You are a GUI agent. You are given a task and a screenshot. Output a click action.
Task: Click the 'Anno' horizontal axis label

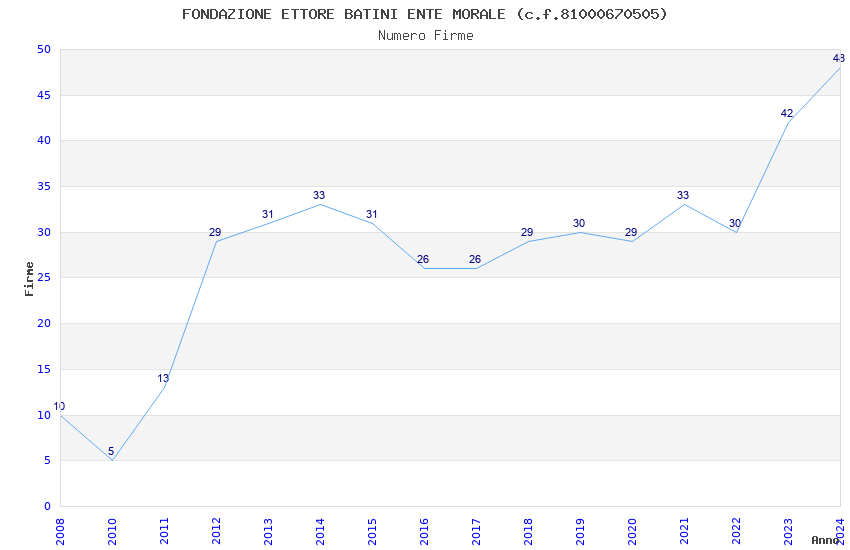tap(825, 540)
